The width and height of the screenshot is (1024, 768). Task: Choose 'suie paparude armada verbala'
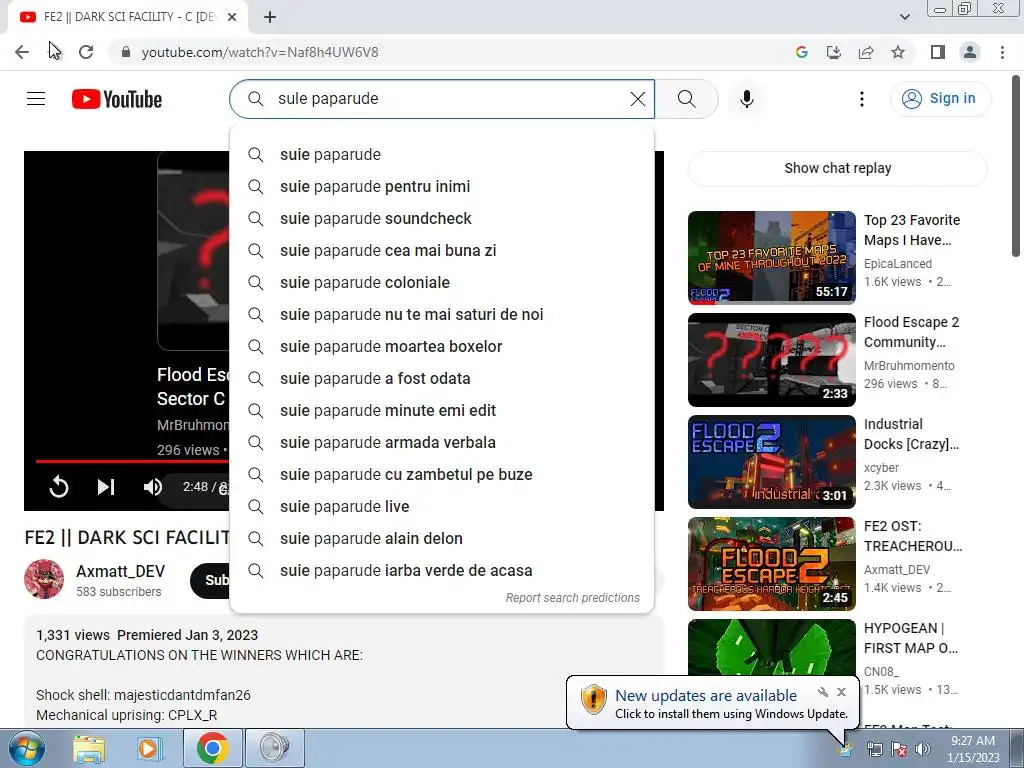click(442, 443)
